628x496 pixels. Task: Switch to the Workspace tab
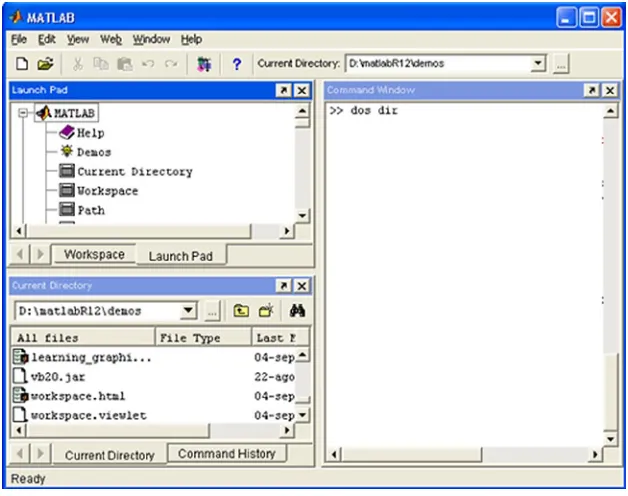[x=94, y=254]
